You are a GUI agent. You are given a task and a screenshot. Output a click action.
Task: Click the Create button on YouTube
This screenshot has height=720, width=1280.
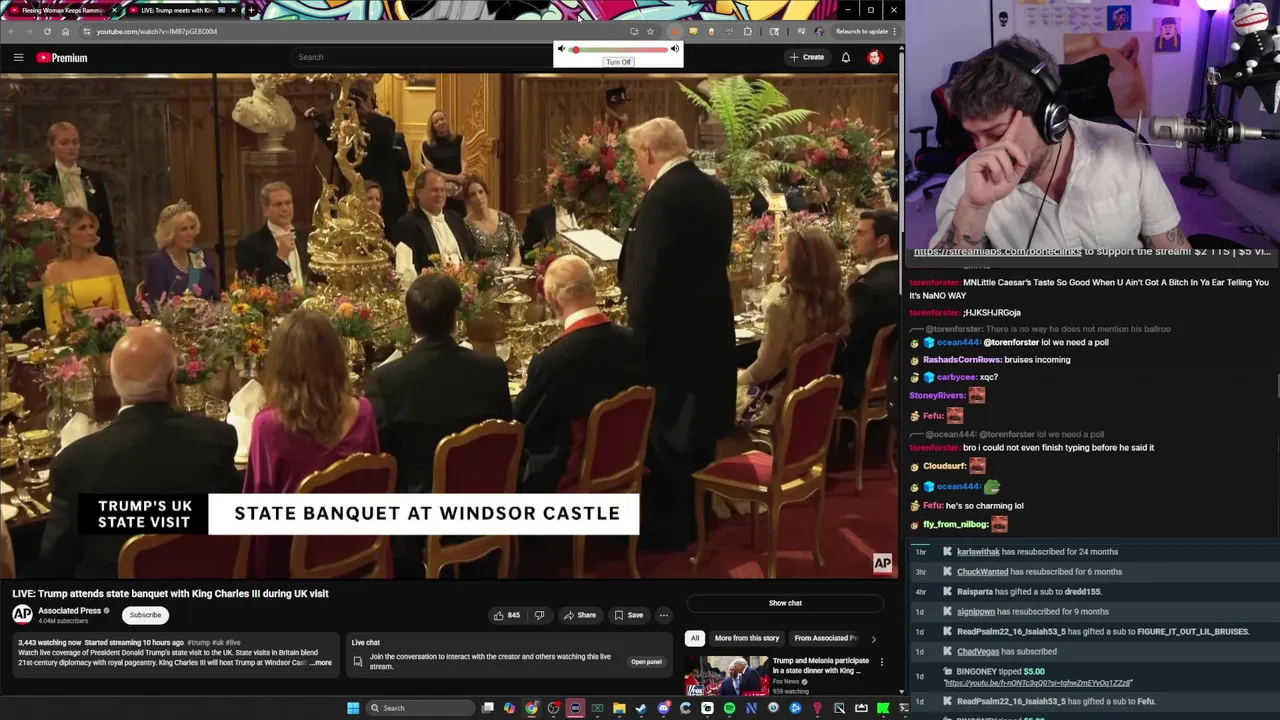coord(807,57)
